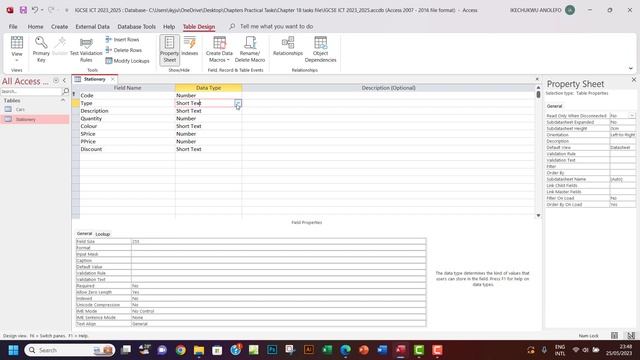Click the navigation search magnifier icon

tap(66, 91)
